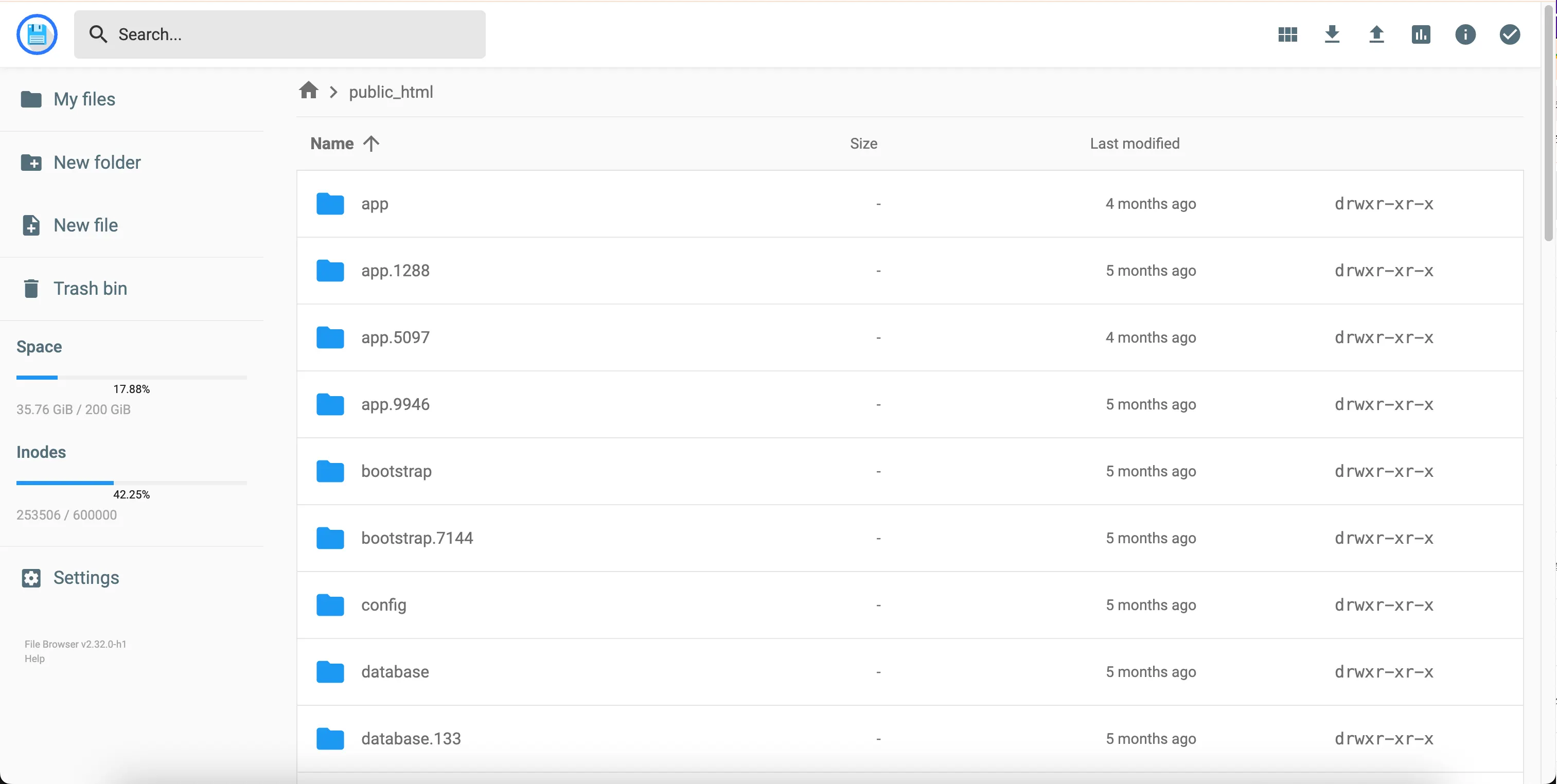Click the File Browser floppy disk logo

click(37, 34)
